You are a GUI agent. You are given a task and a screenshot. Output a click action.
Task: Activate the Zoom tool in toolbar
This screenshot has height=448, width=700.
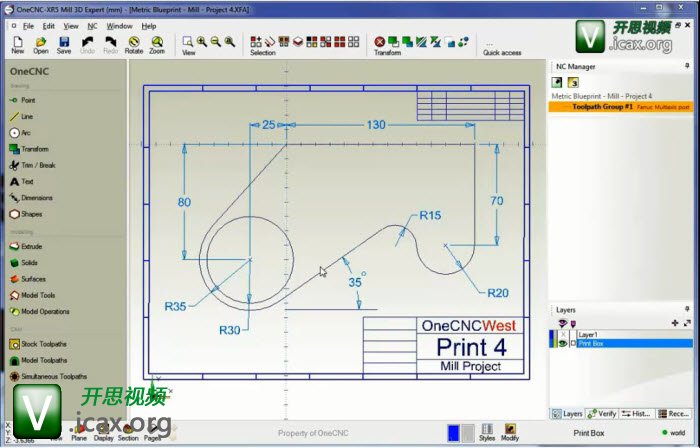coord(157,42)
